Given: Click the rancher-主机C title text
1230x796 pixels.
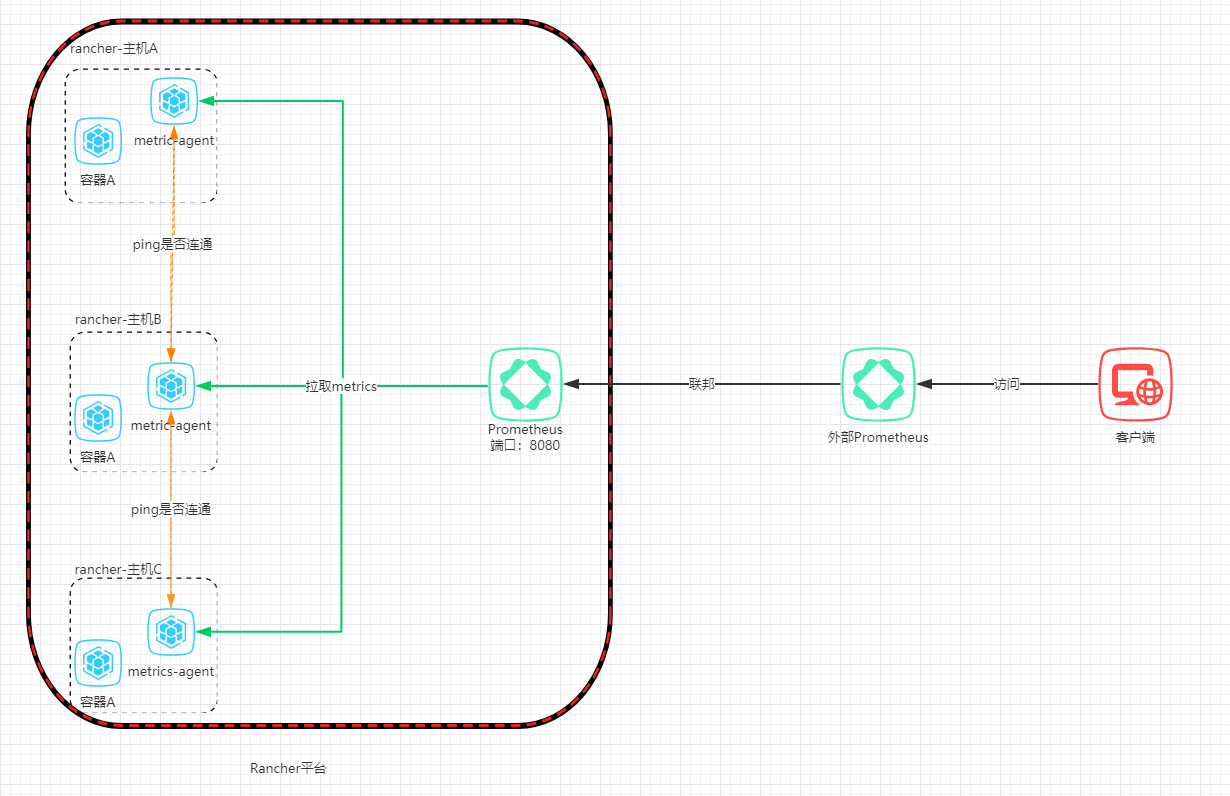Looking at the screenshot, I should [x=118, y=569].
